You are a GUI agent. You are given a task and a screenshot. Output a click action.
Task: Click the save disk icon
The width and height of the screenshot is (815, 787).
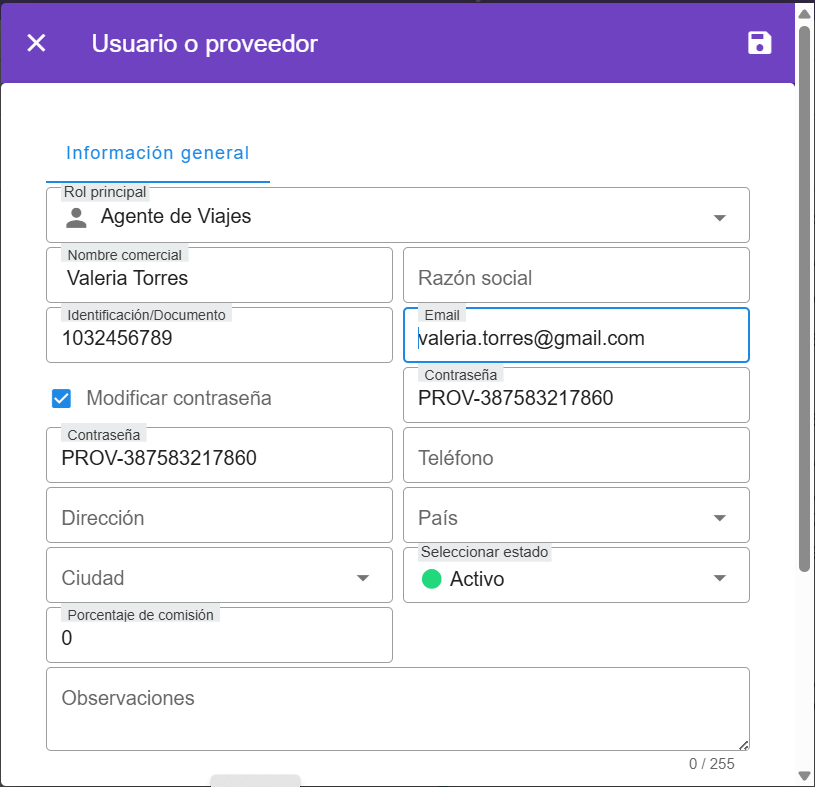coord(760,43)
